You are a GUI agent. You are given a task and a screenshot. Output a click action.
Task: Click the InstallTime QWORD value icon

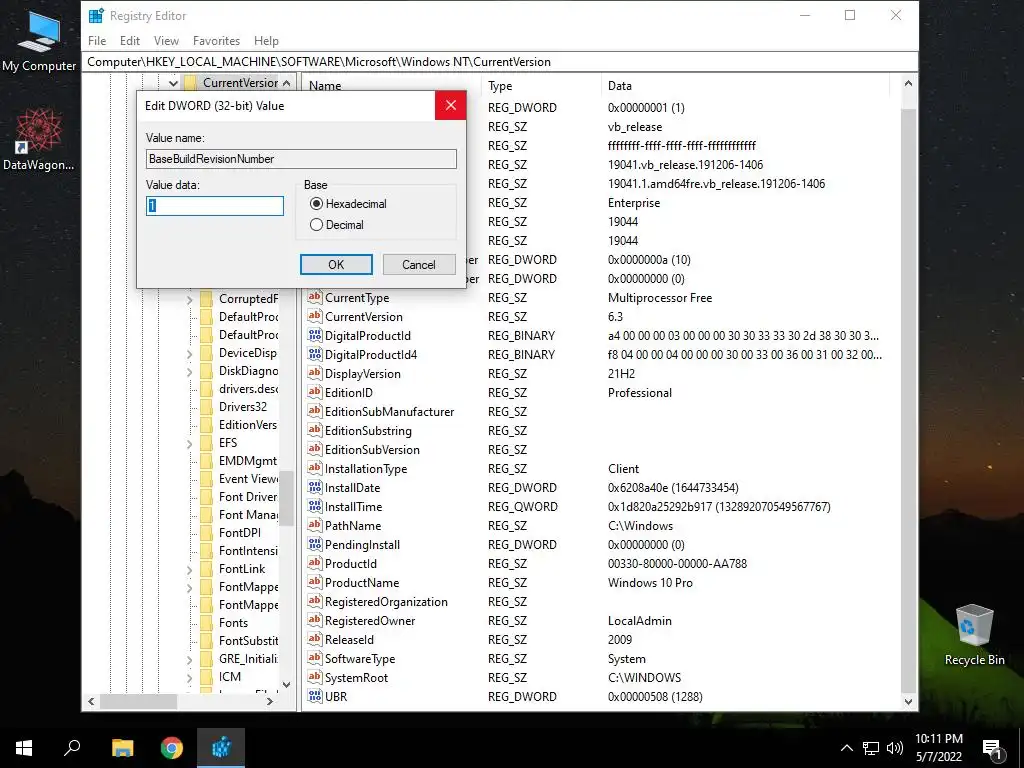point(315,506)
